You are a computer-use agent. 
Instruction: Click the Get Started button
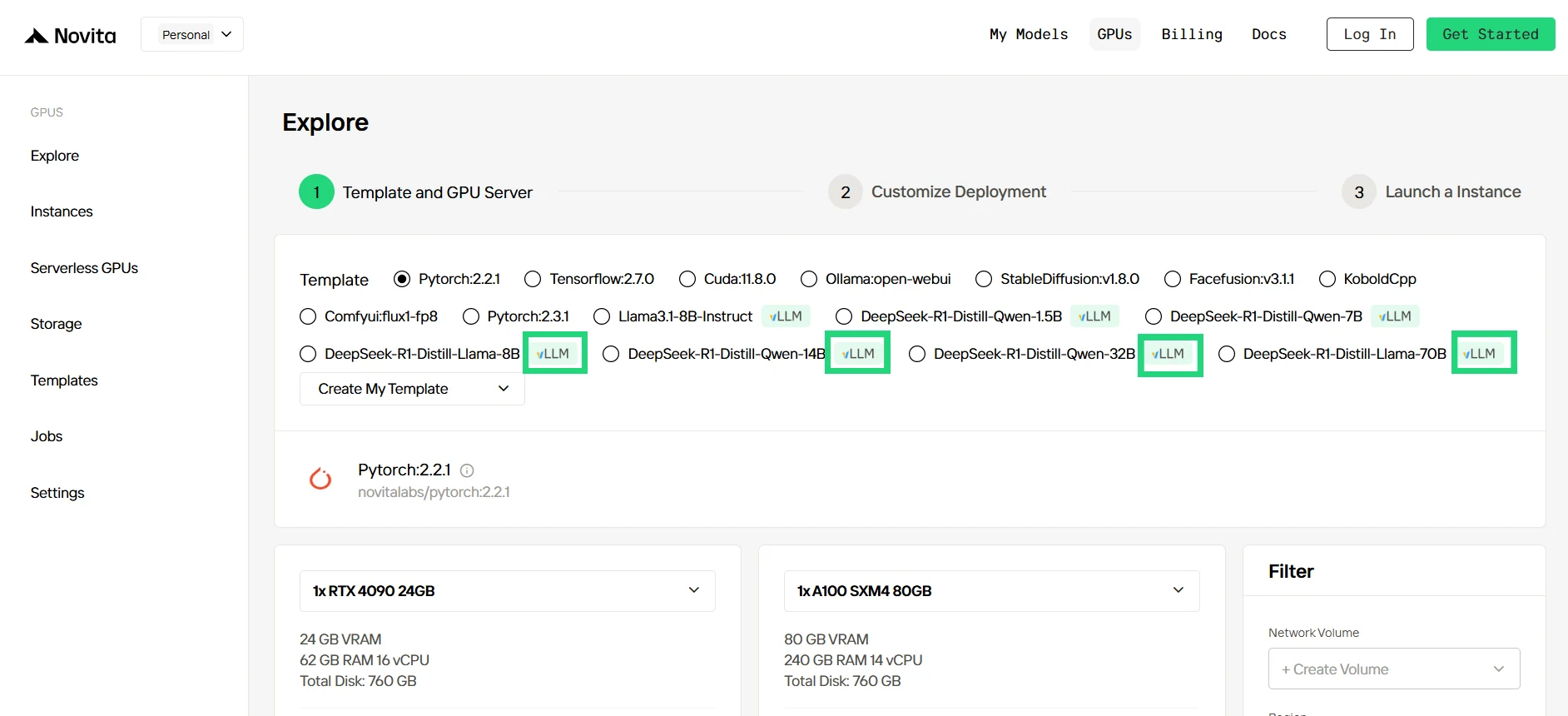point(1491,34)
